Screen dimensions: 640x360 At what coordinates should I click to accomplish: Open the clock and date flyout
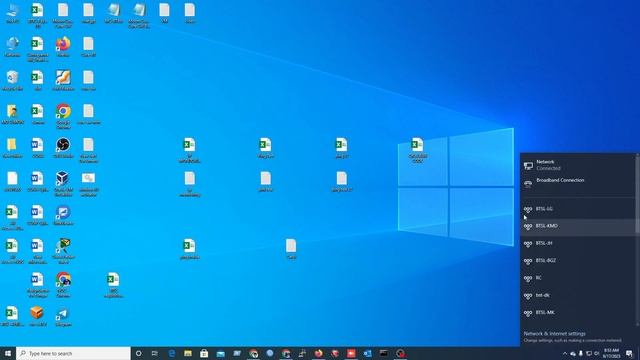[611, 353]
